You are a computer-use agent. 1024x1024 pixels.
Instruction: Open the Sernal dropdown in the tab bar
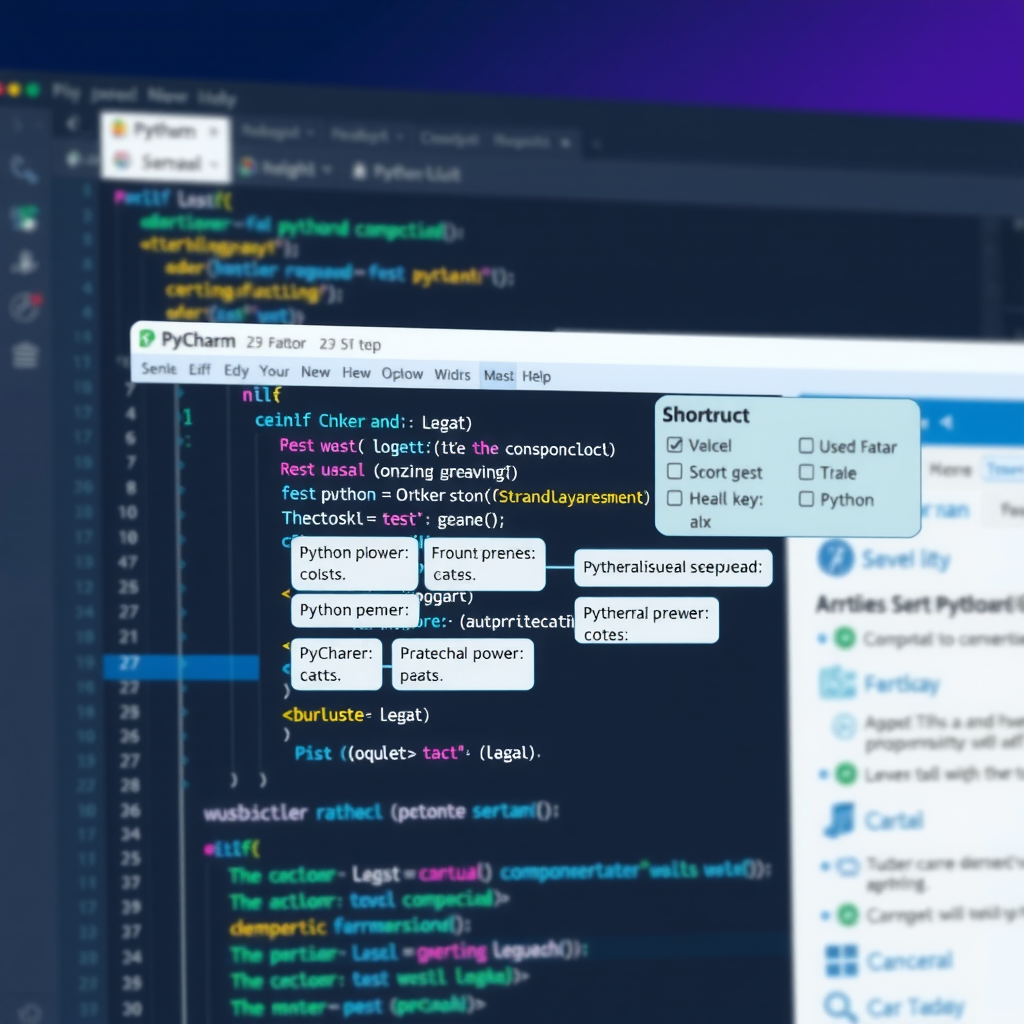tap(212, 163)
